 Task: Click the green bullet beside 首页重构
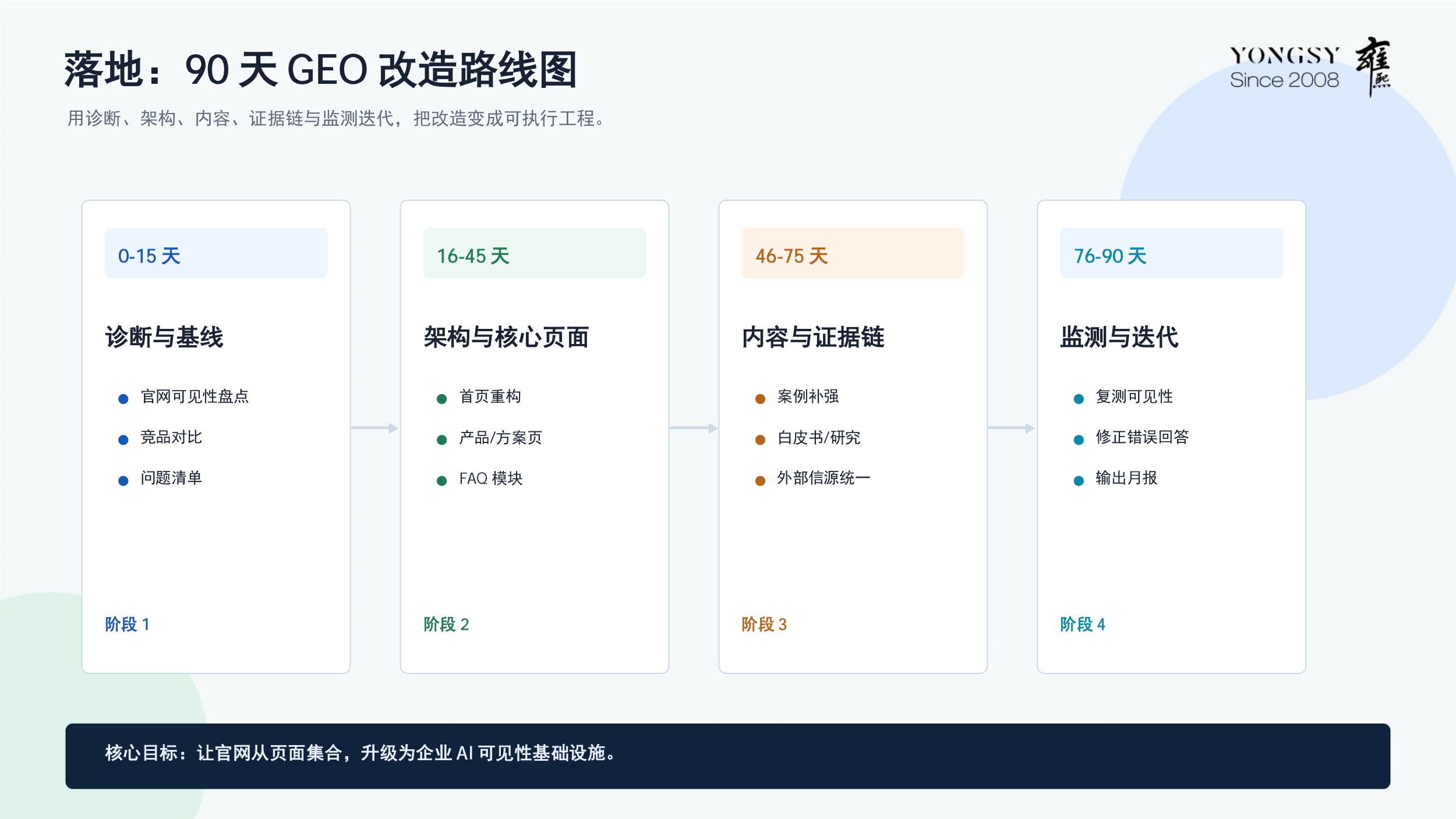441,399
